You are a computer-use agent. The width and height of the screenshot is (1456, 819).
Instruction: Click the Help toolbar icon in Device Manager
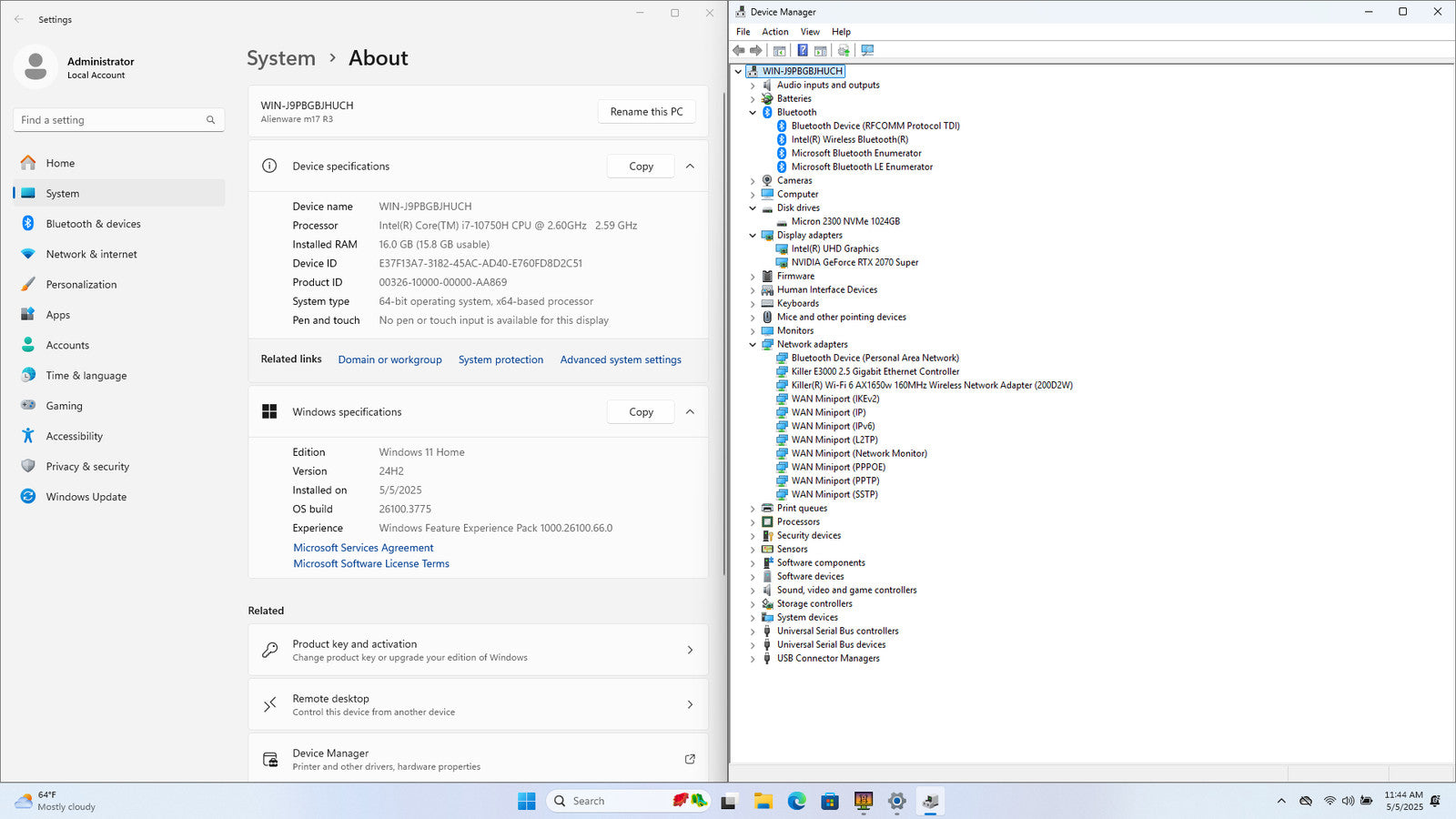802,51
